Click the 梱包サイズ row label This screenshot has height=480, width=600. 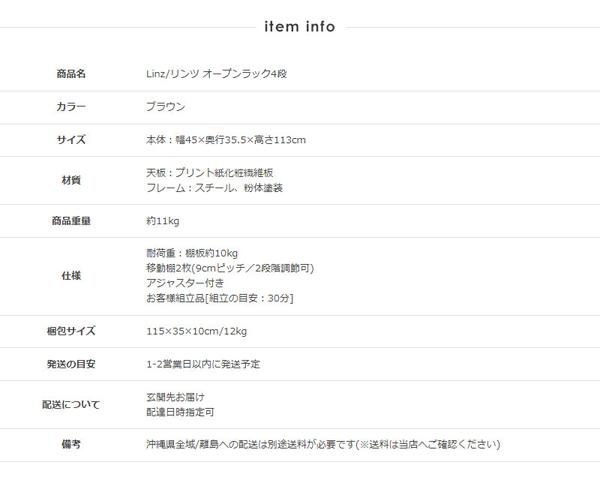[x=71, y=329]
